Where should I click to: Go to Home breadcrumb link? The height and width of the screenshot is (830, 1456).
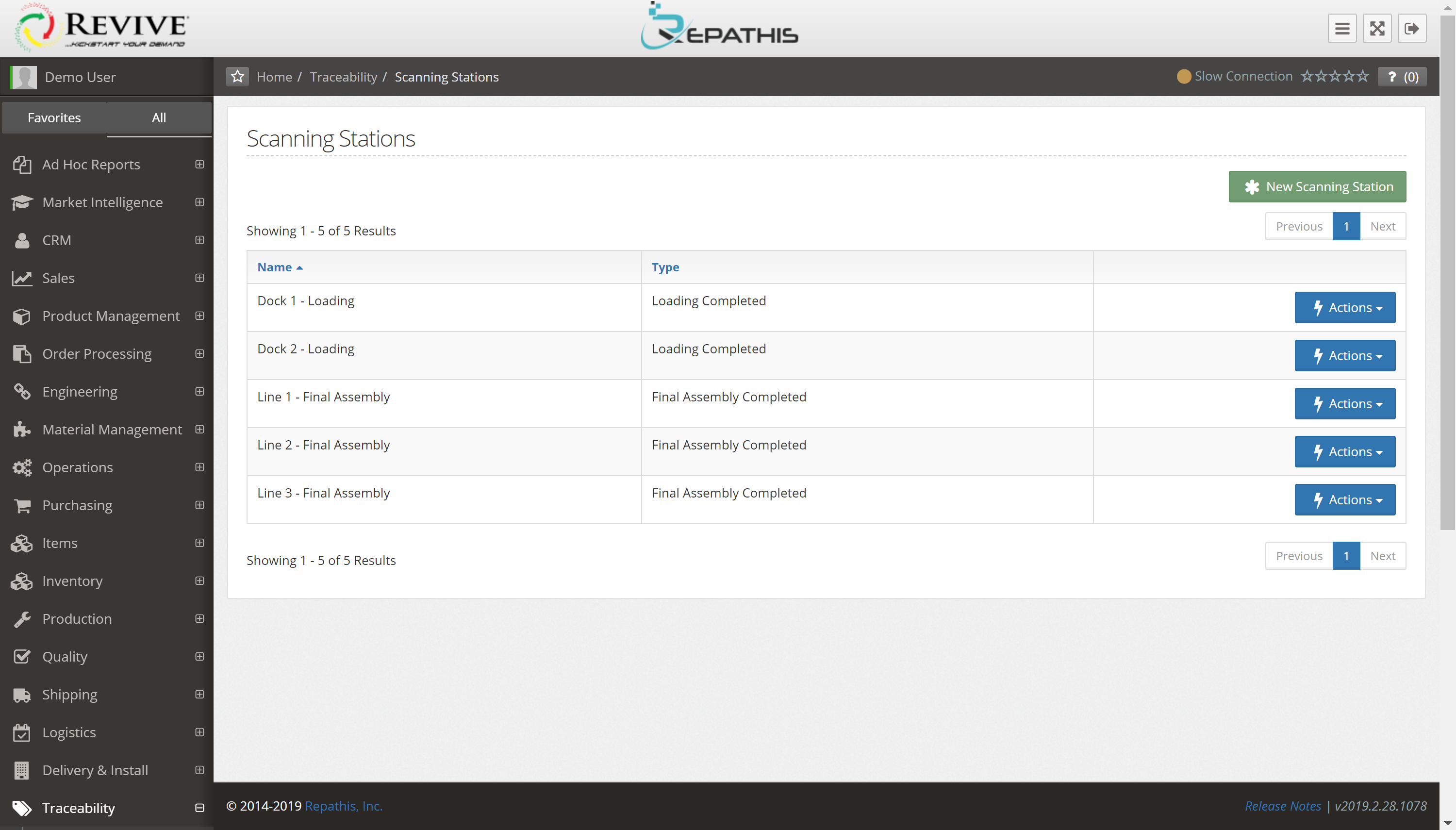[x=274, y=76]
